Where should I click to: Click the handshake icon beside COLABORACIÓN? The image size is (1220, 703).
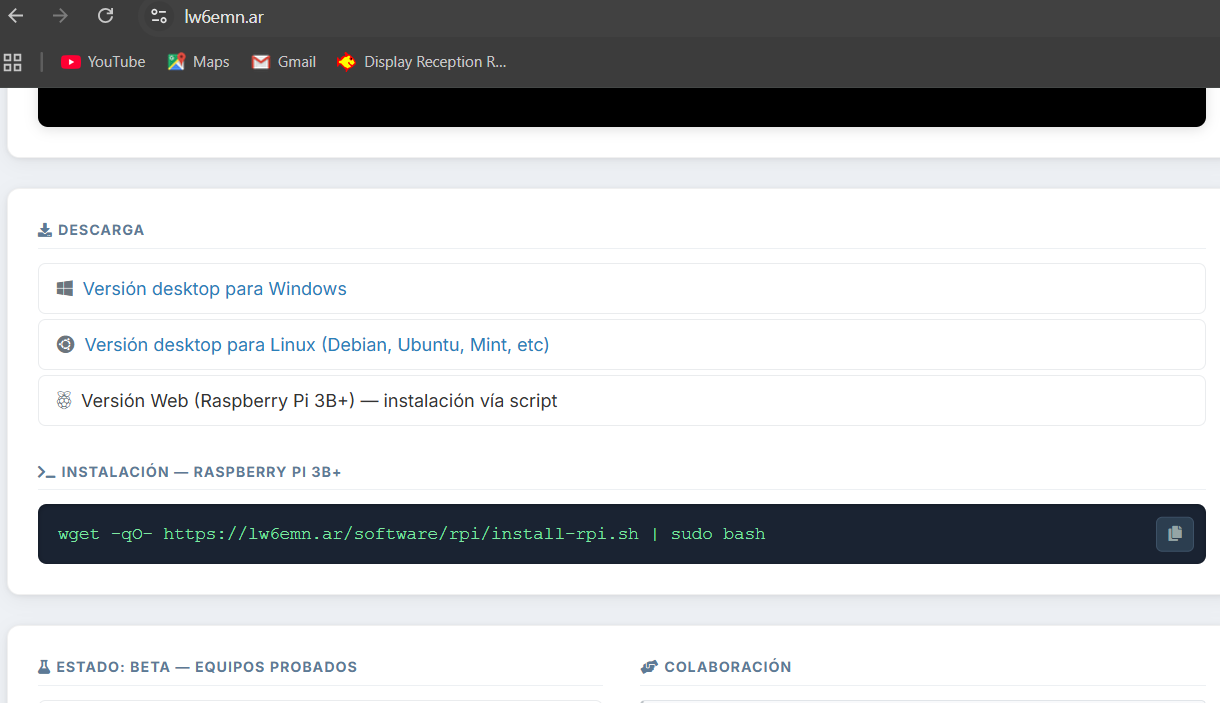point(649,667)
